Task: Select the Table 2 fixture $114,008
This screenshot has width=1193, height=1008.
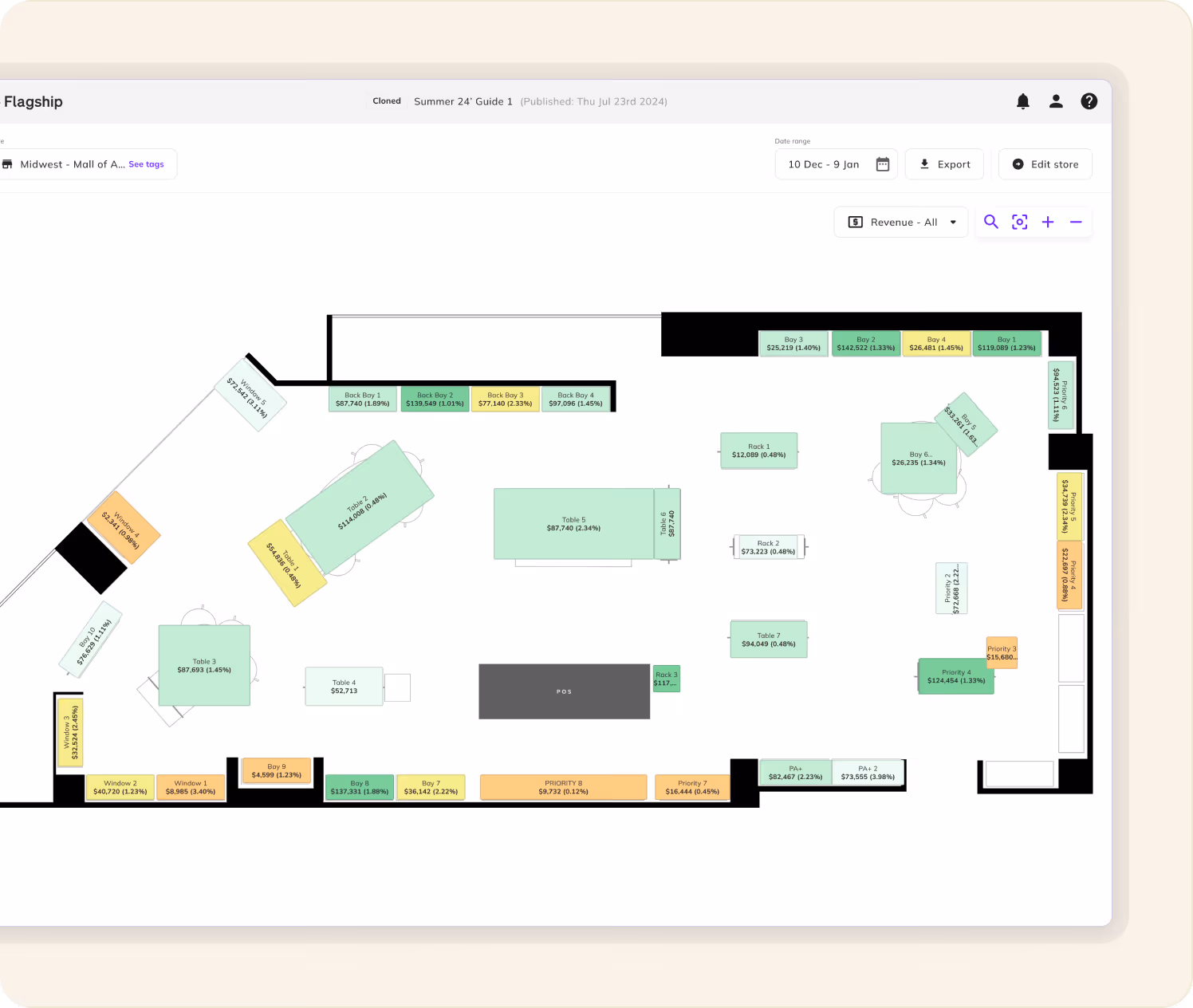Action: (360, 507)
